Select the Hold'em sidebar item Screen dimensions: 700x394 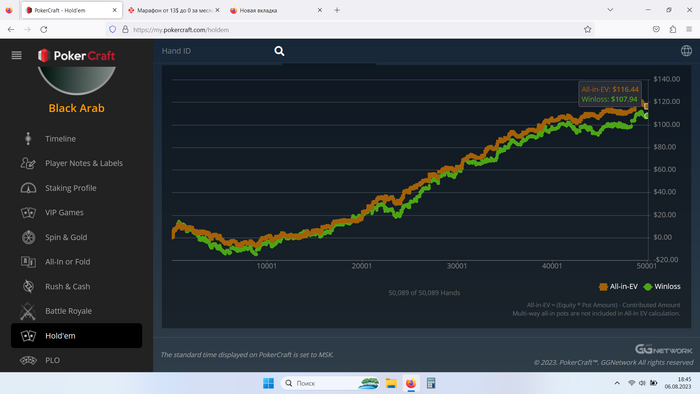(x=76, y=336)
